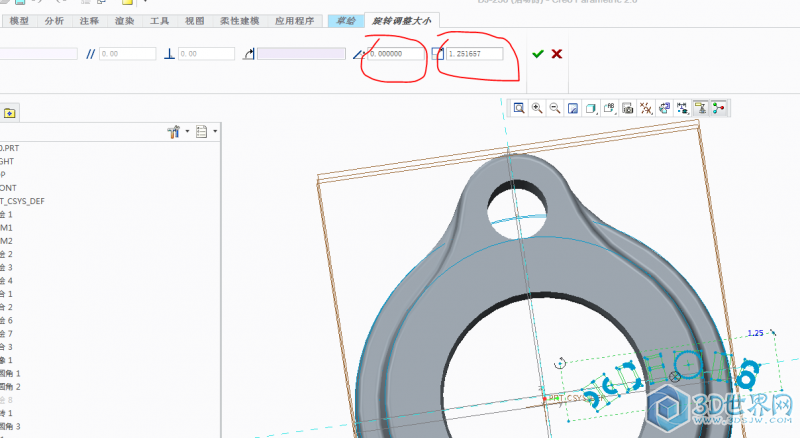Click the parallel translate icon

click(90, 54)
